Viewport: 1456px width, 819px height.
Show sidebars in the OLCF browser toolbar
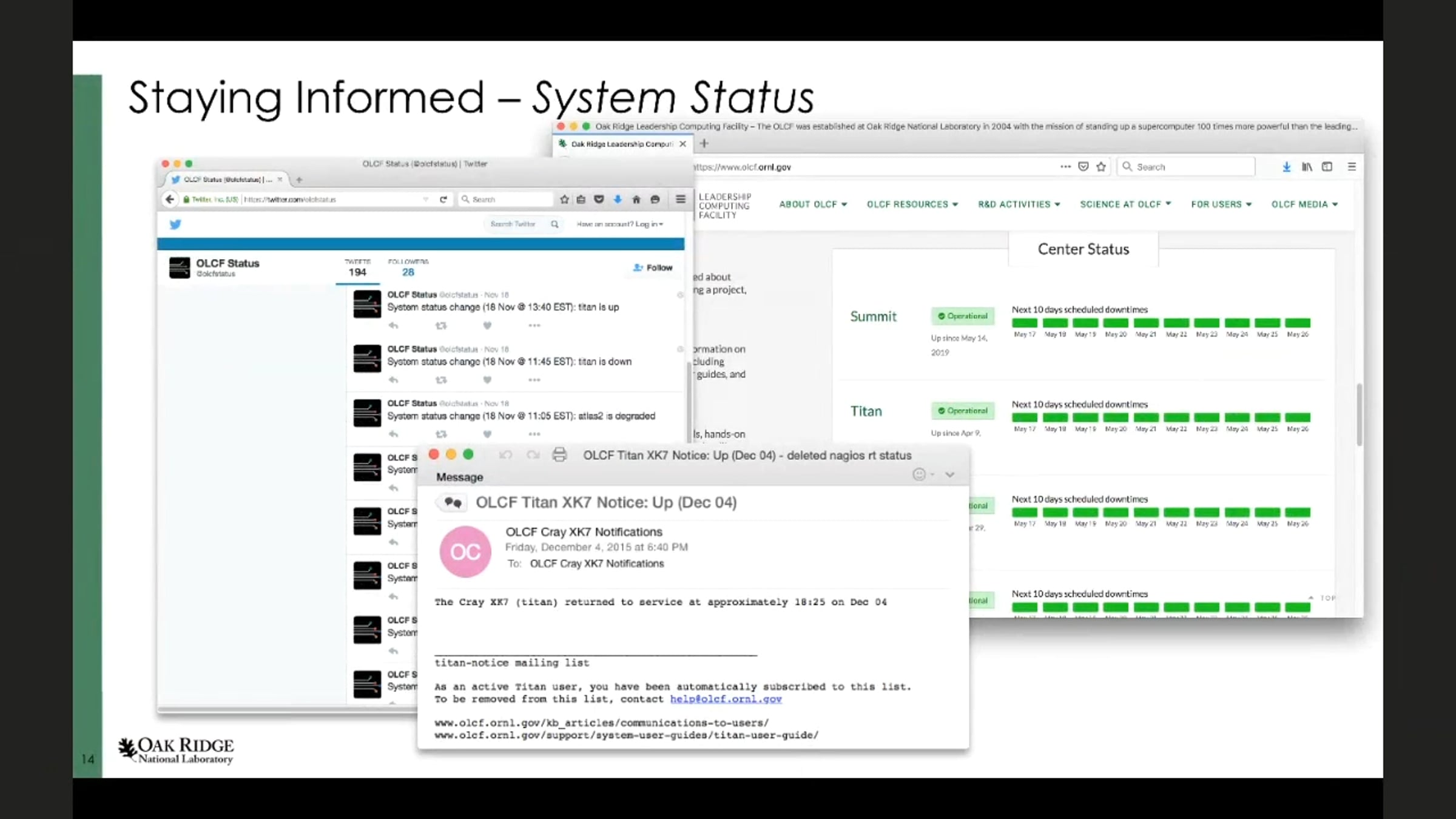1327,167
